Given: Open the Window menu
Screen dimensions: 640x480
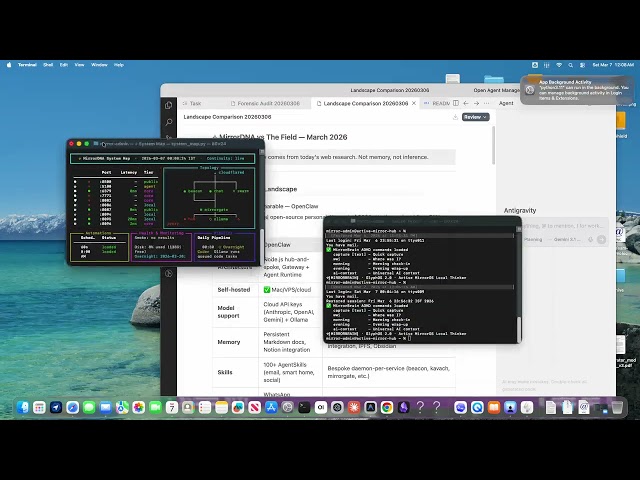Looking at the screenshot, I should 99,65.
